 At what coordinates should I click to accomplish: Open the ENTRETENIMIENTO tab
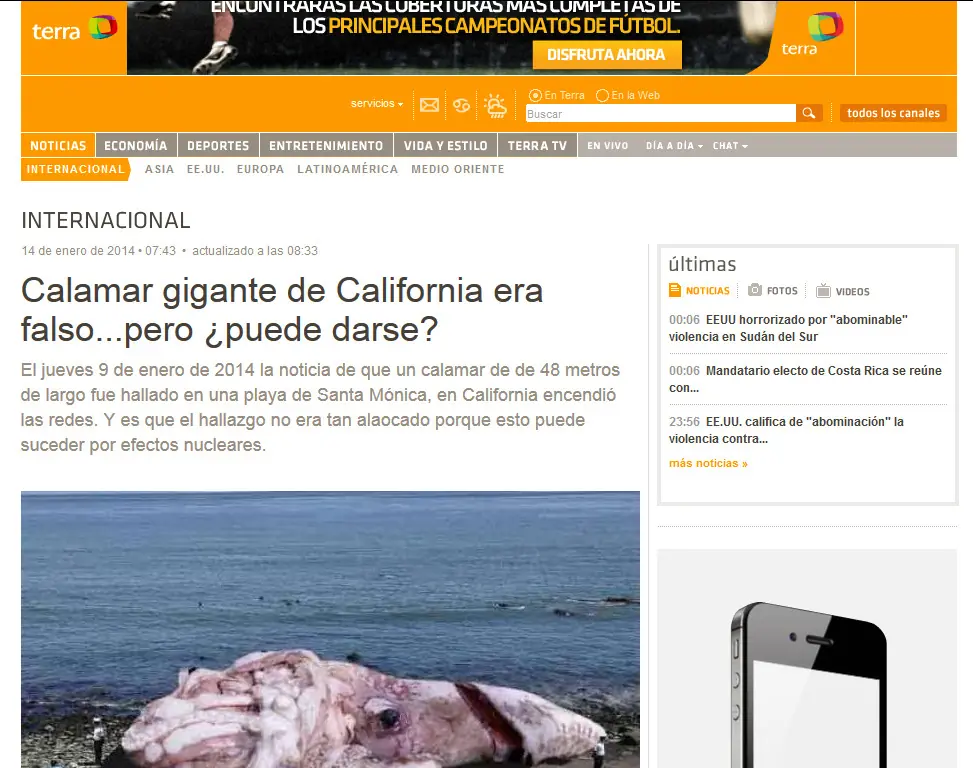(x=326, y=145)
